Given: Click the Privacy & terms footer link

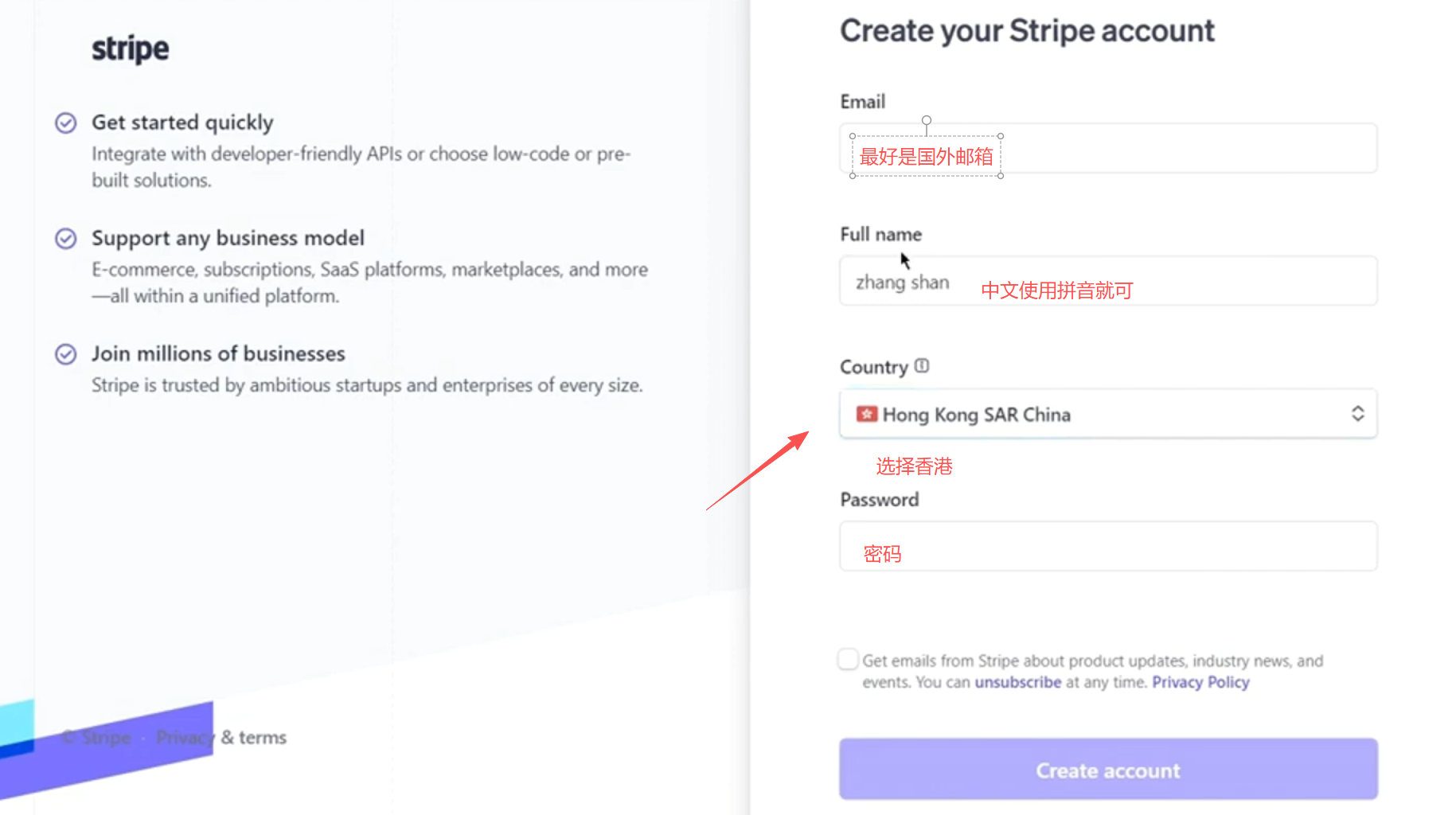Looking at the screenshot, I should point(221,738).
